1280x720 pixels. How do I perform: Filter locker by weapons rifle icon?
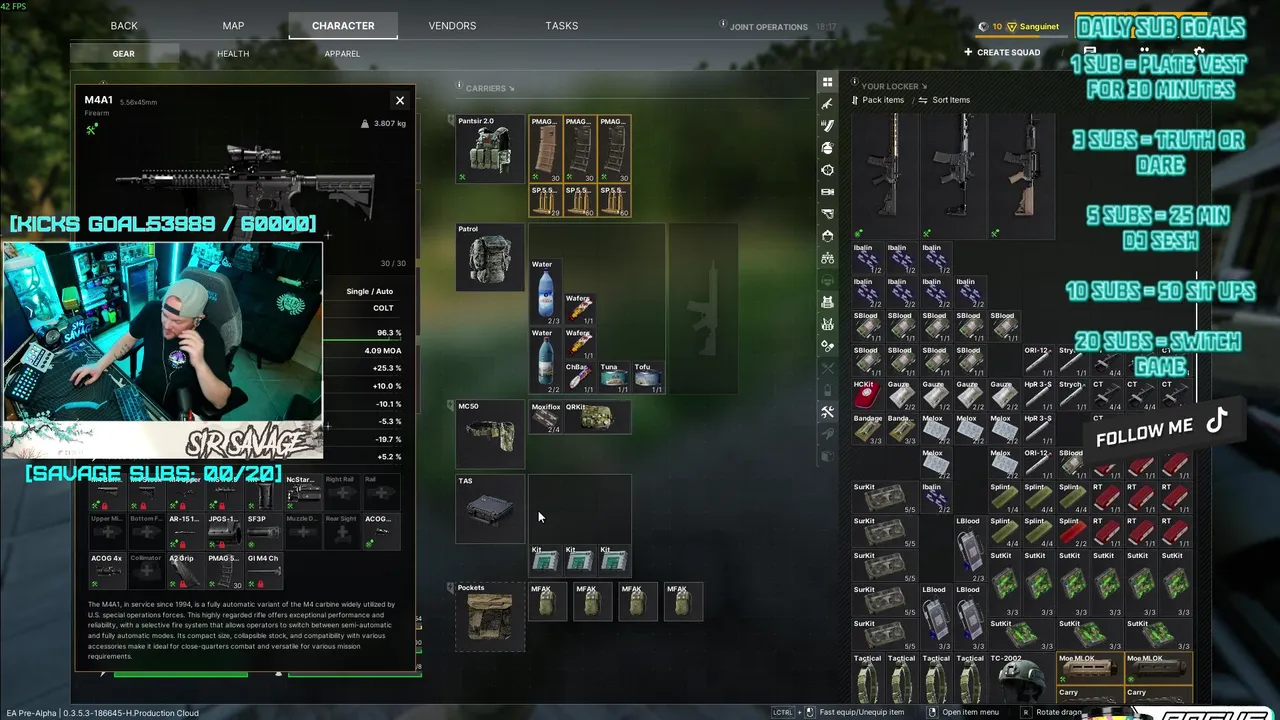point(827,104)
